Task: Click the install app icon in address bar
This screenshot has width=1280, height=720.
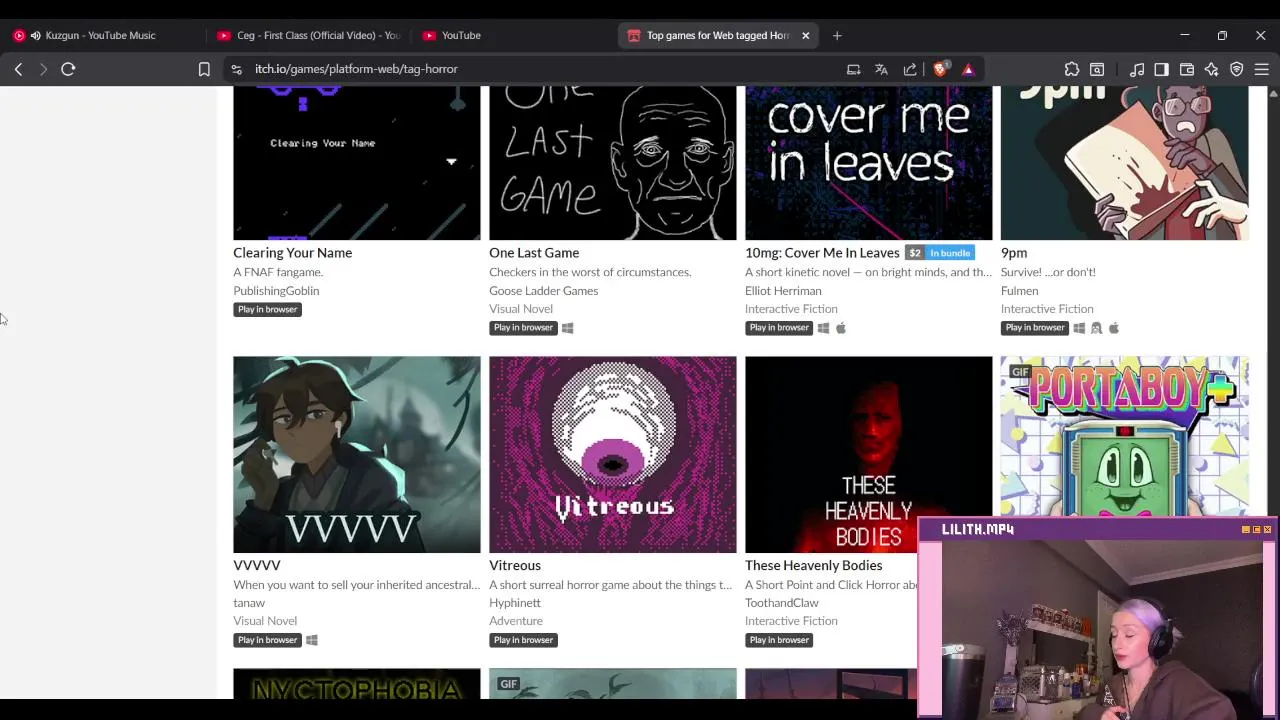Action: [x=853, y=69]
